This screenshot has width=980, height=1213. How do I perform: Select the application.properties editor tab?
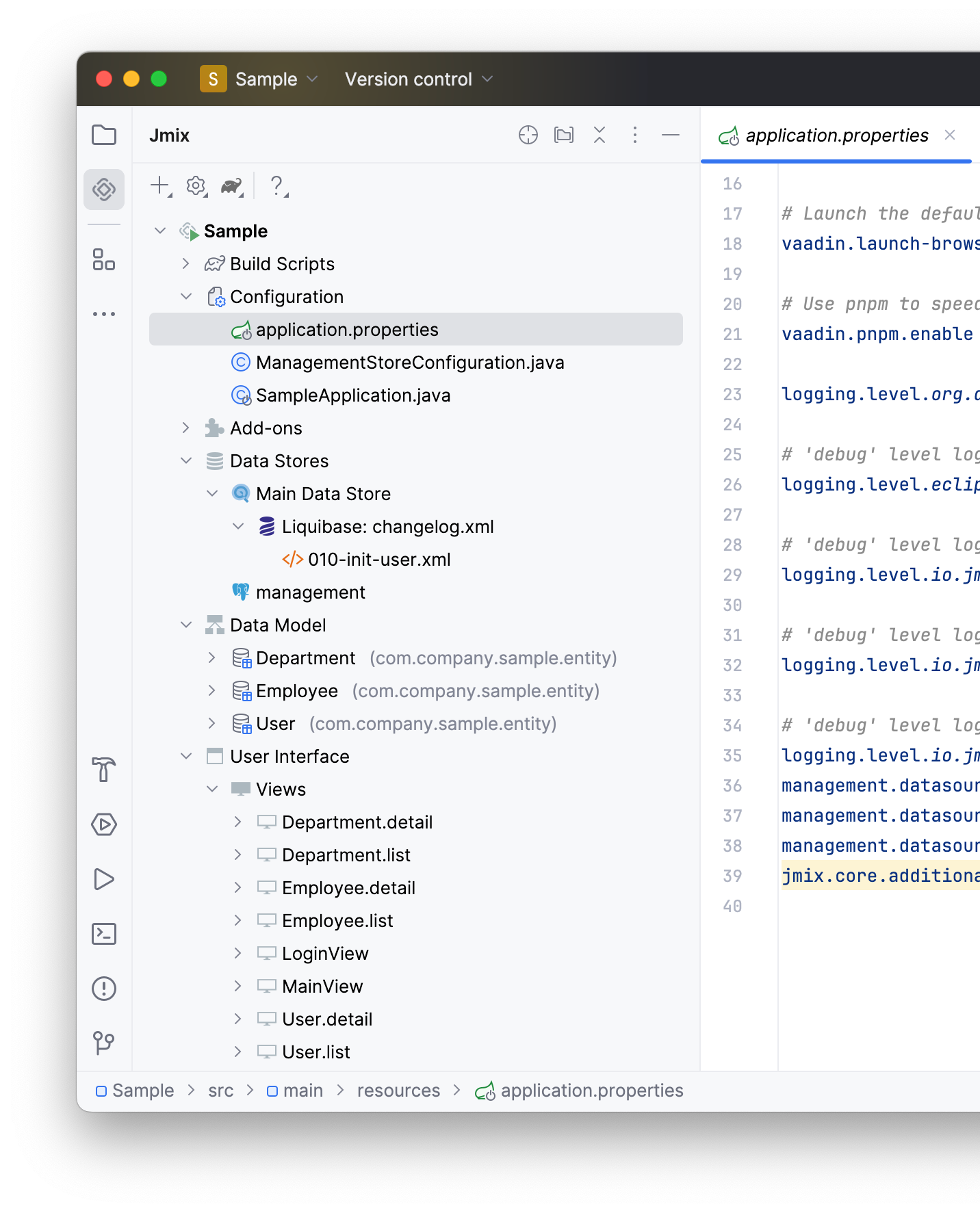(836, 135)
